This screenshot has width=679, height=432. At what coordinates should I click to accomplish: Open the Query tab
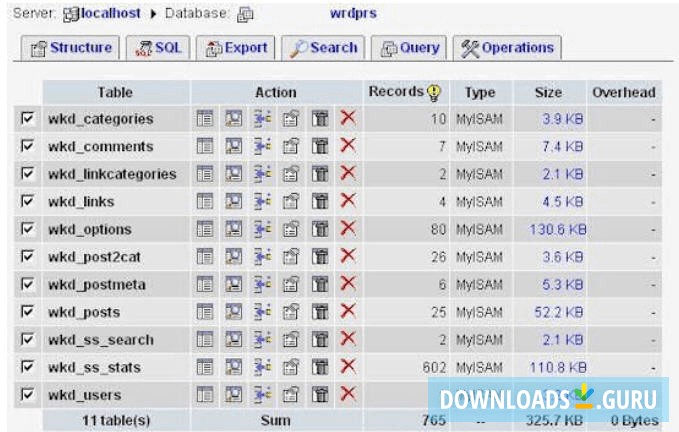409,48
